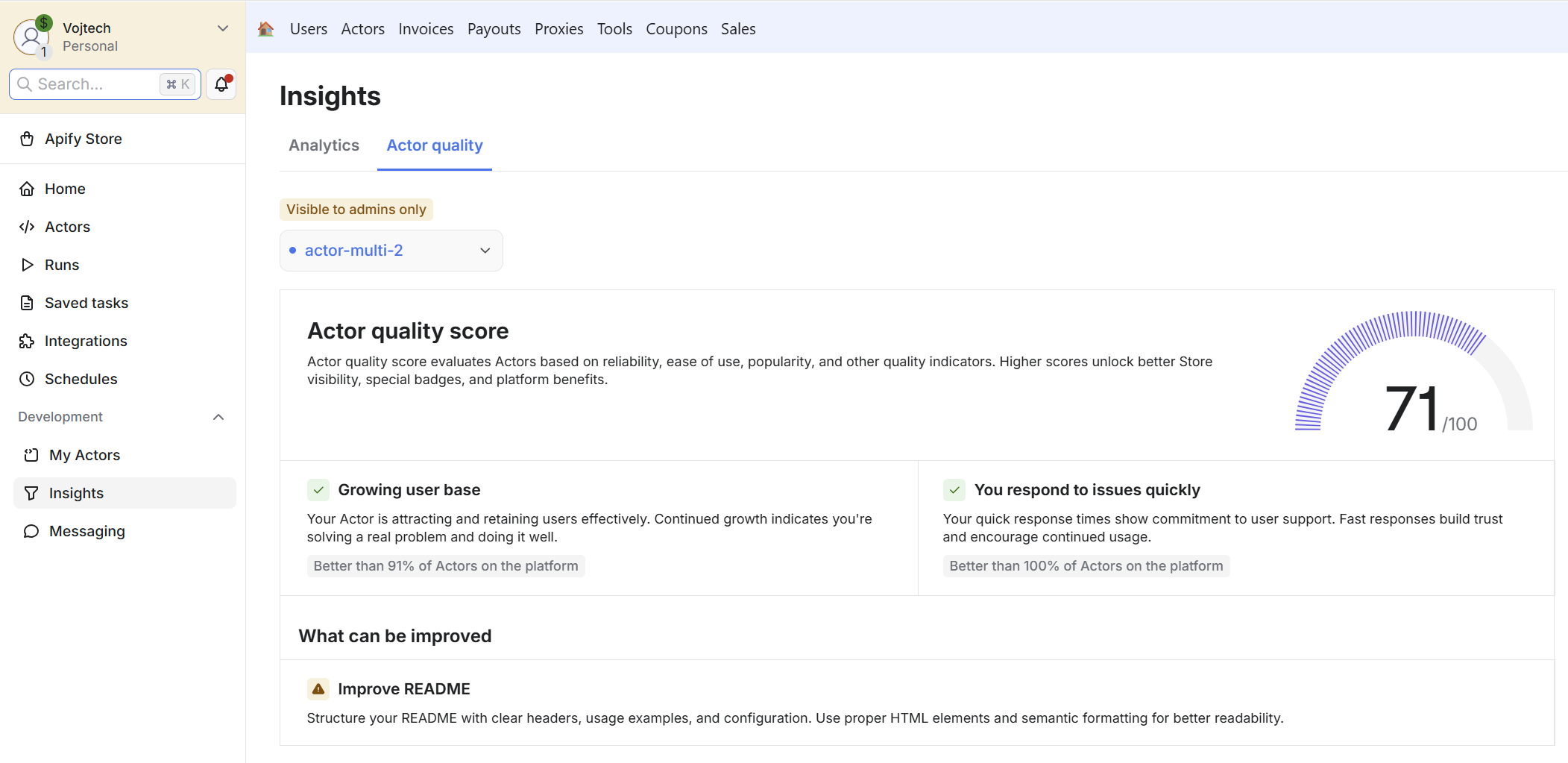This screenshot has width=1568, height=763.
Task: Click the home icon in admin bar
Action: (265, 29)
